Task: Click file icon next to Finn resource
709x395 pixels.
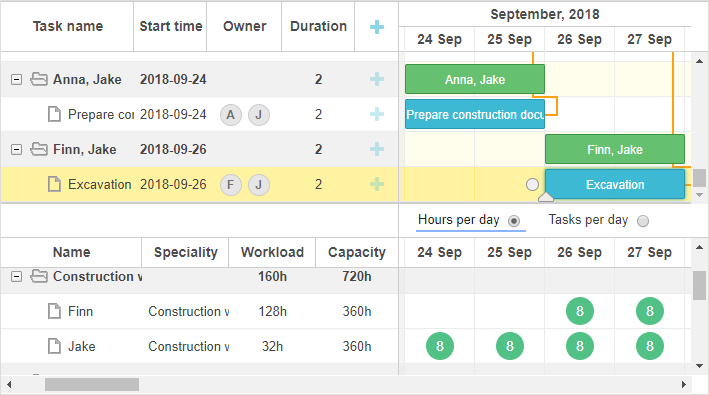Action: pos(54,311)
